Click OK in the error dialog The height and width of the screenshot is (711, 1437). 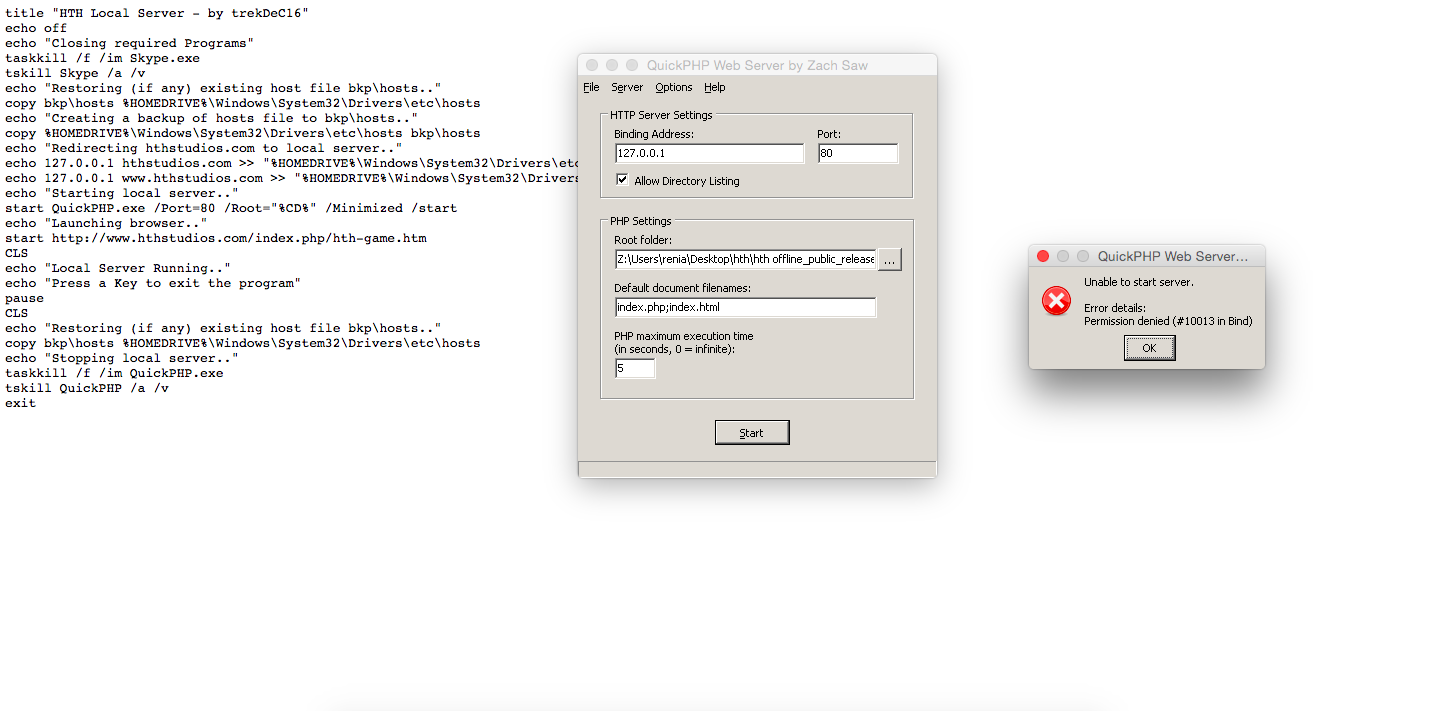(1149, 347)
